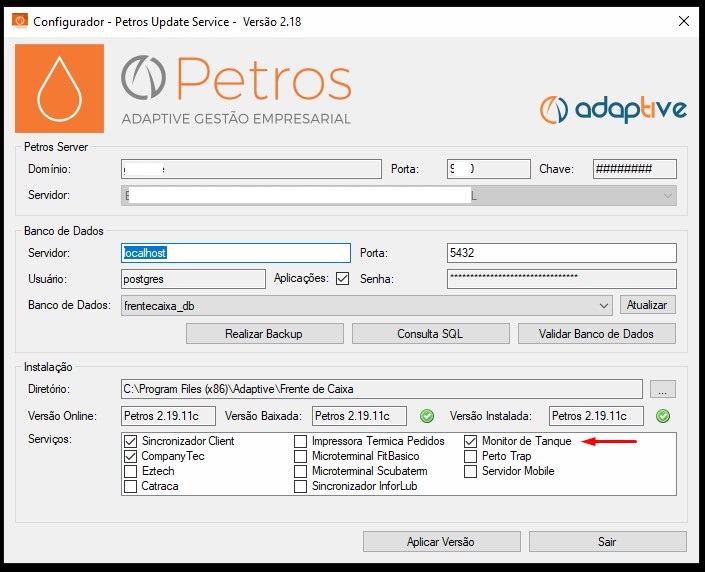Click the Domínio input field

coord(251,169)
